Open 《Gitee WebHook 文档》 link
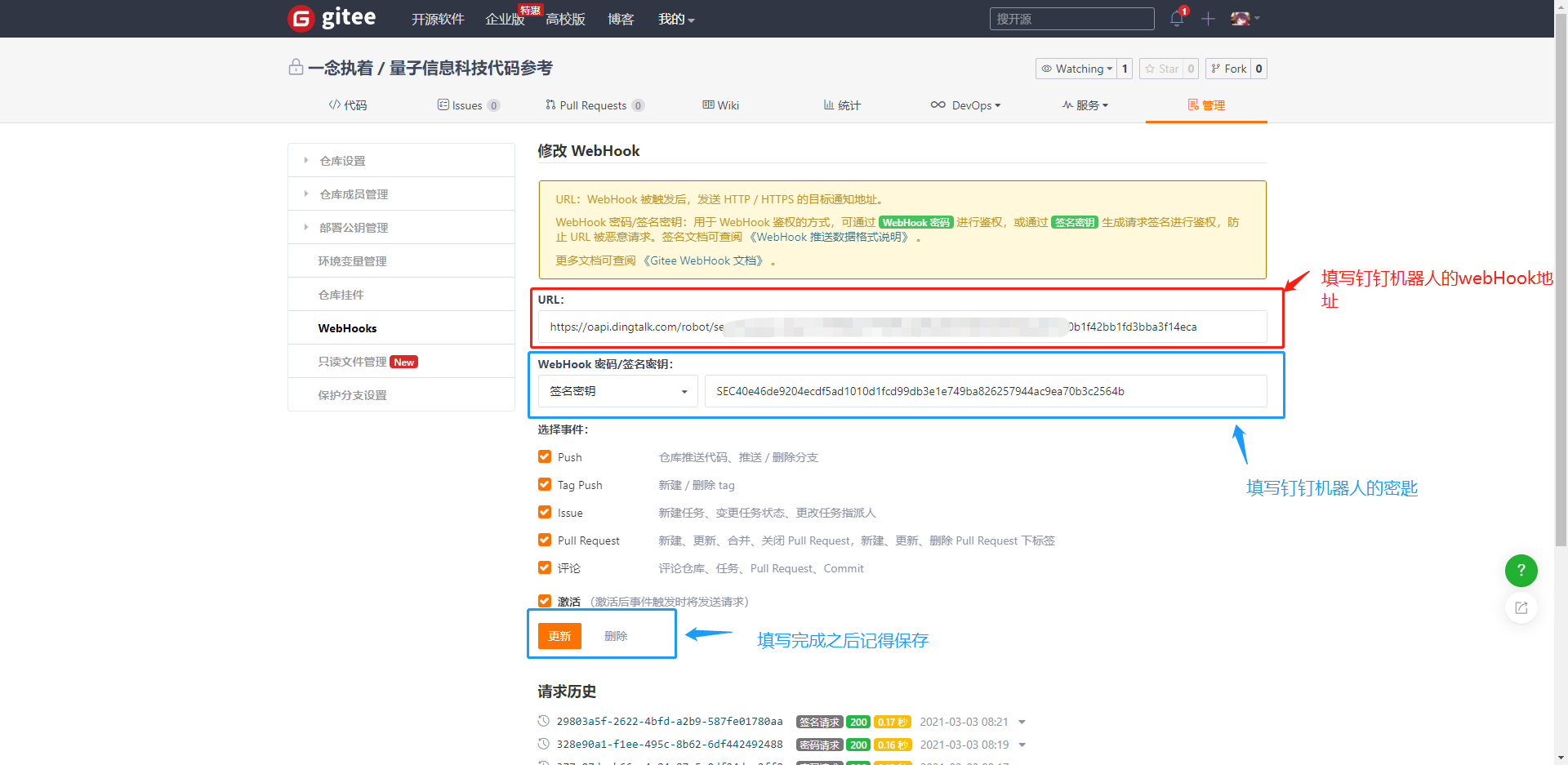This screenshot has height=765, width=1568. (704, 260)
